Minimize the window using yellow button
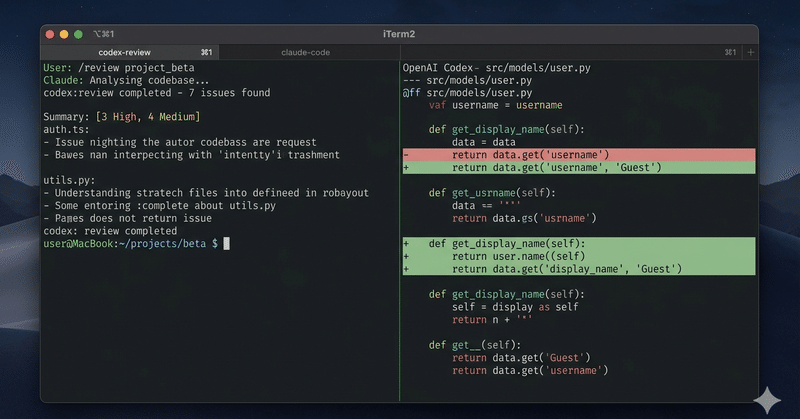Image resolution: width=800 pixels, height=419 pixels. (64, 34)
